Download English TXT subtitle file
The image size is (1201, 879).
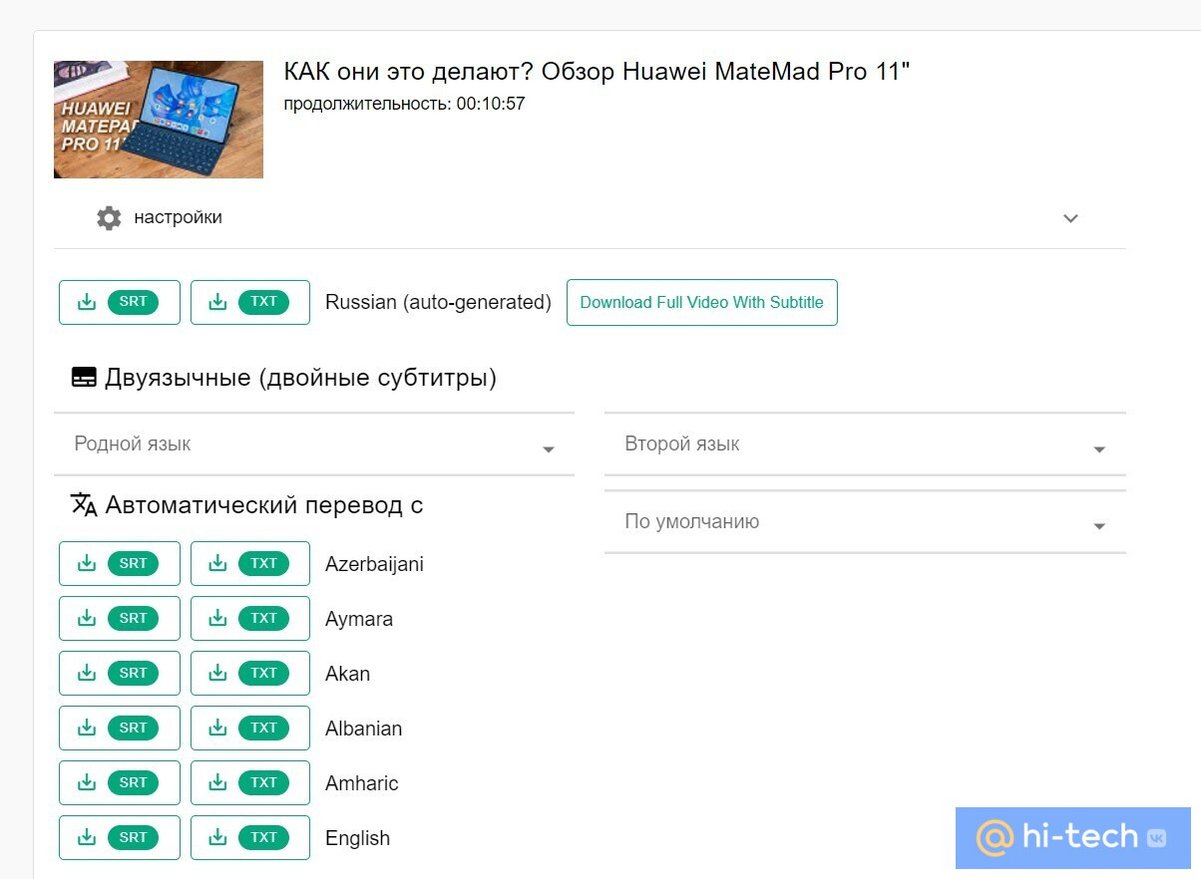click(x=250, y=838)
